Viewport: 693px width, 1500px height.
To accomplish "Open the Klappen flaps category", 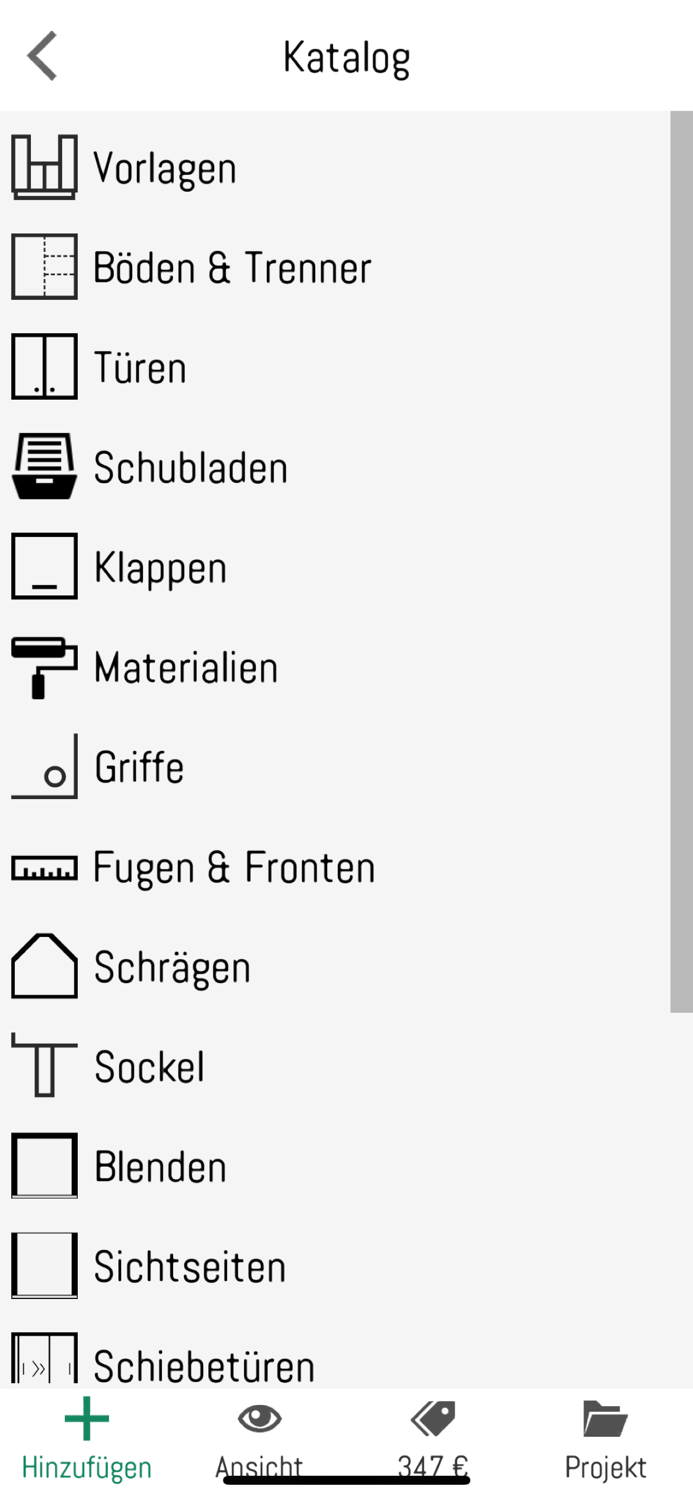I will pos(160,567).
